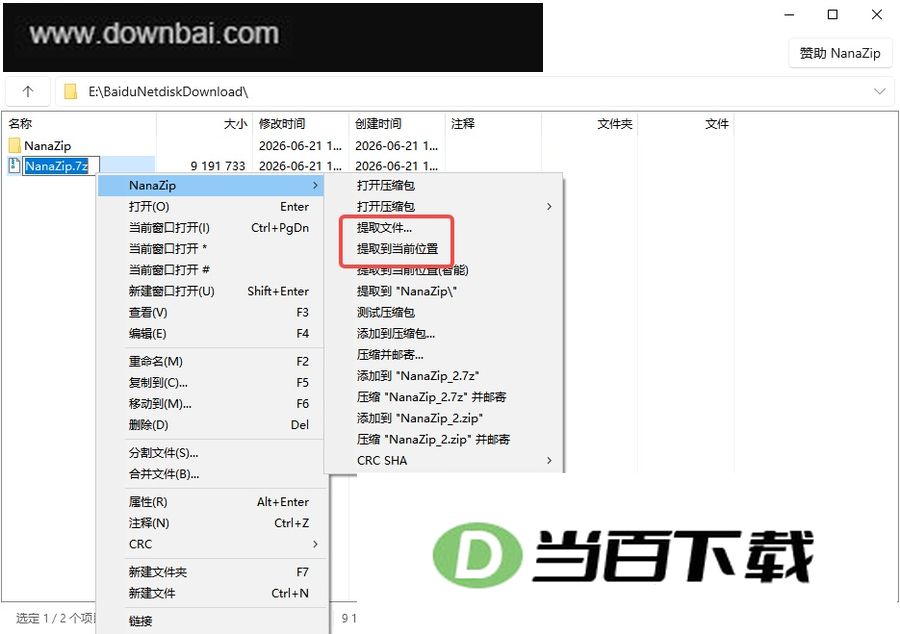
Task: Expand the address bar path dropdown
Action: point(879,91)
